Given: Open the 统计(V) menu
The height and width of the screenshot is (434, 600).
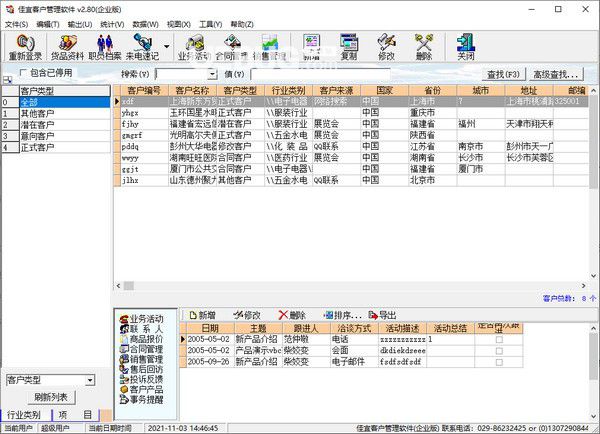Looking at the screenshot, I should [x=112, y=24].
